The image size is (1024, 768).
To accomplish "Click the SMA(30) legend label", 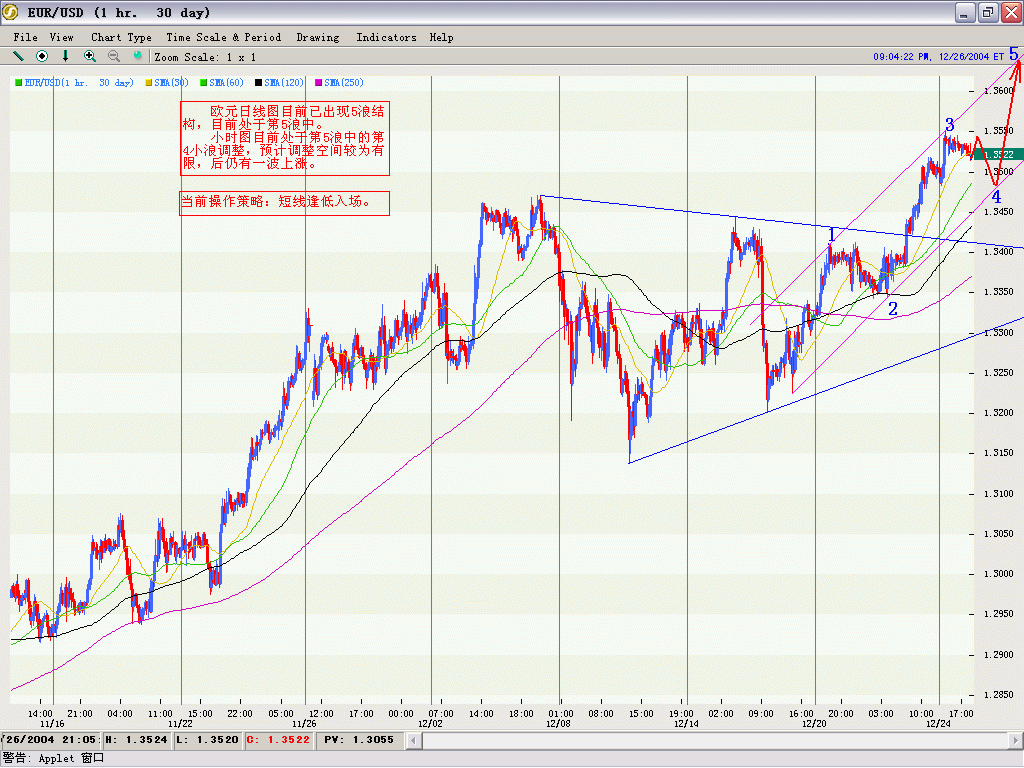I will click(x=172, y=82).
